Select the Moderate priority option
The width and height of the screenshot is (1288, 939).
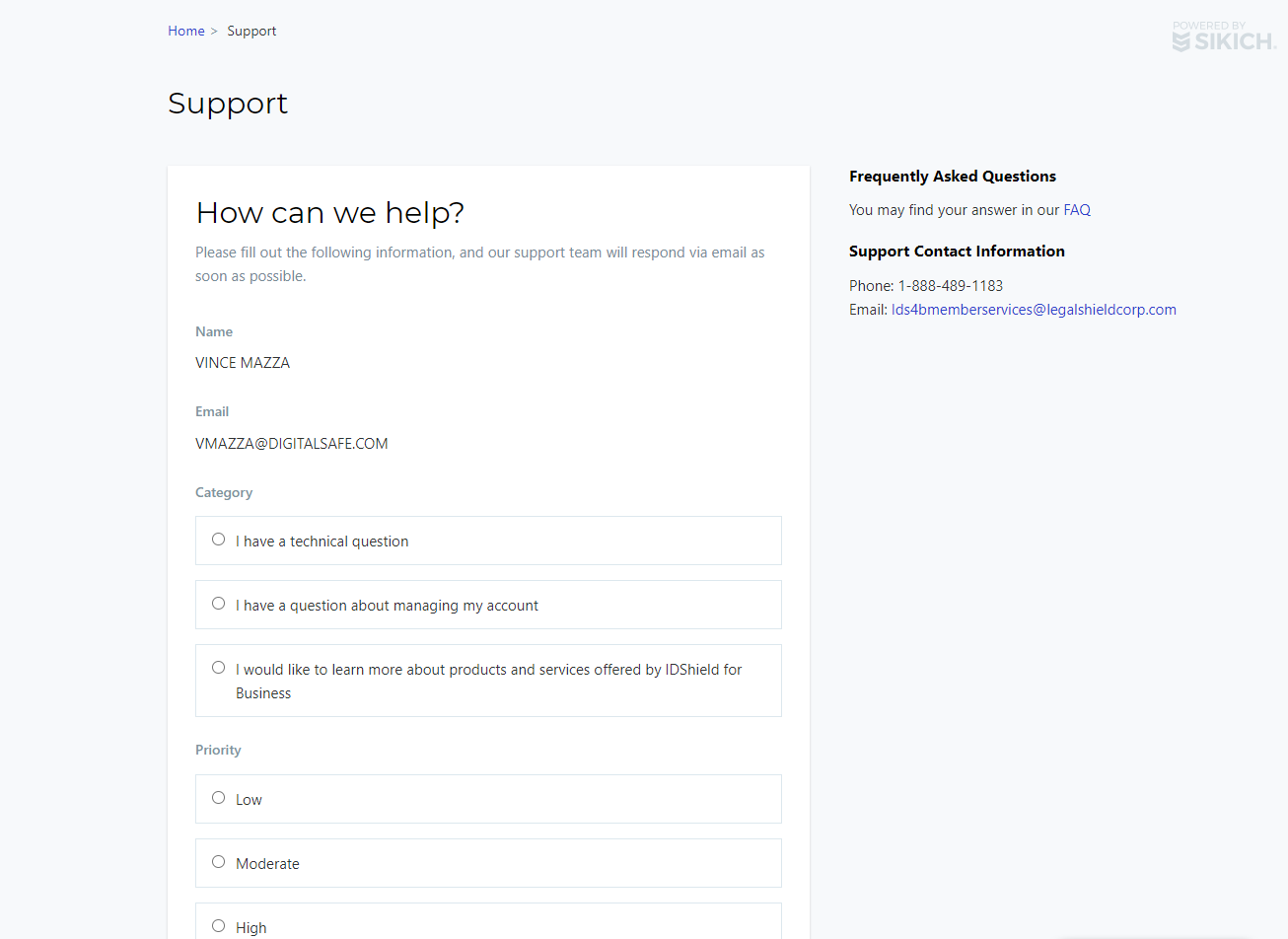point(218,861)
